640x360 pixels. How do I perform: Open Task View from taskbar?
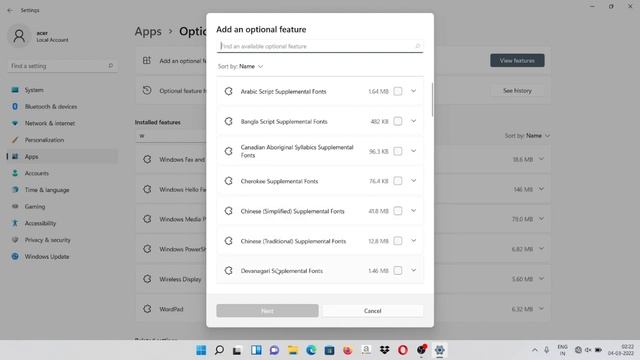click(237, 350)
